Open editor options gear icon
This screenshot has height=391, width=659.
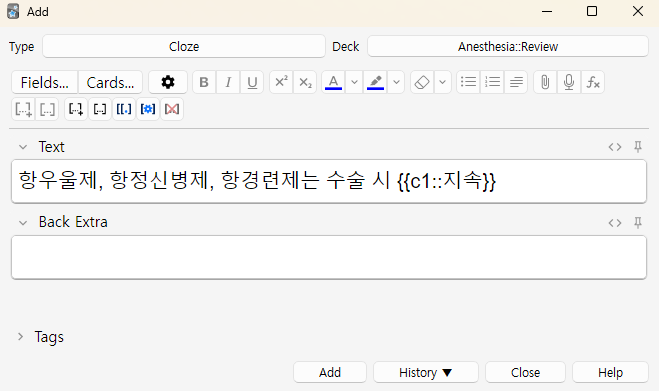168,82
